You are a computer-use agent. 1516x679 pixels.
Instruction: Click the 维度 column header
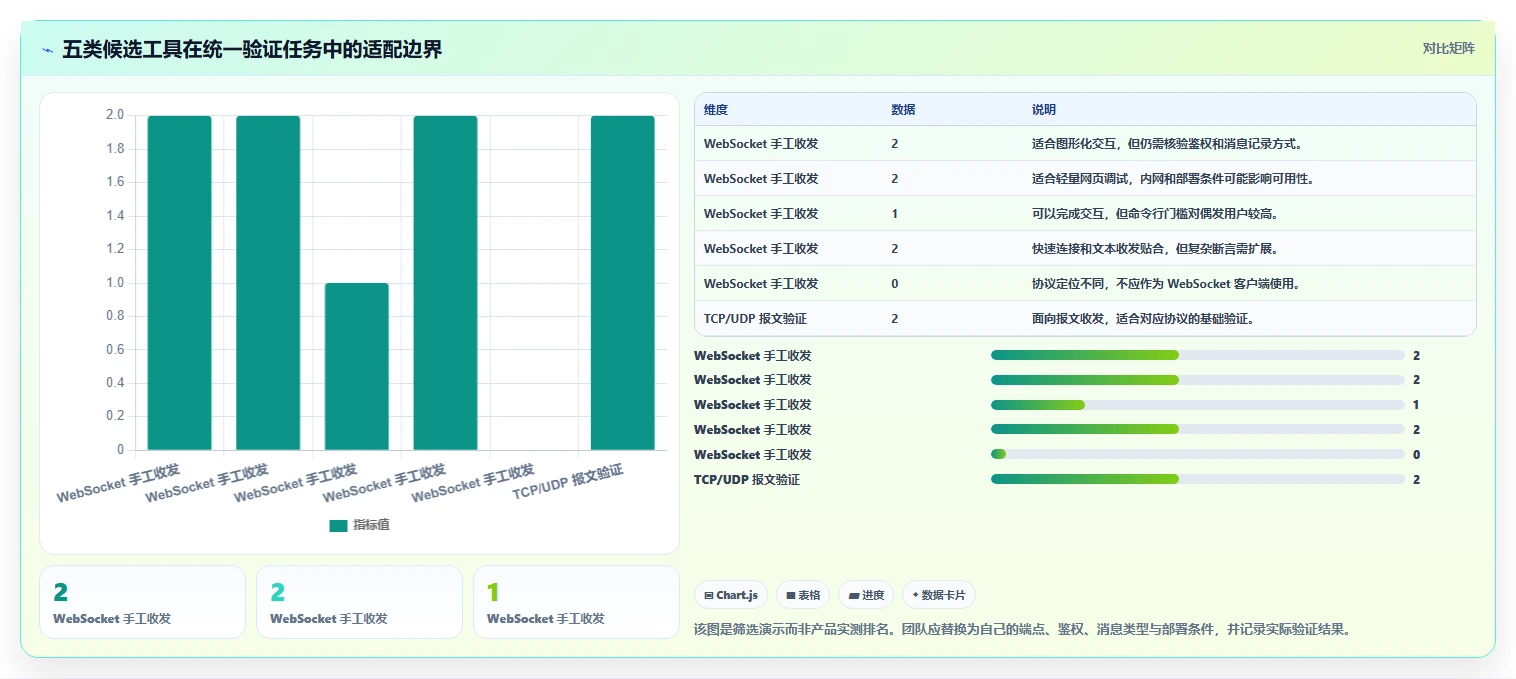pyautogui.click(x=716, y=110)
